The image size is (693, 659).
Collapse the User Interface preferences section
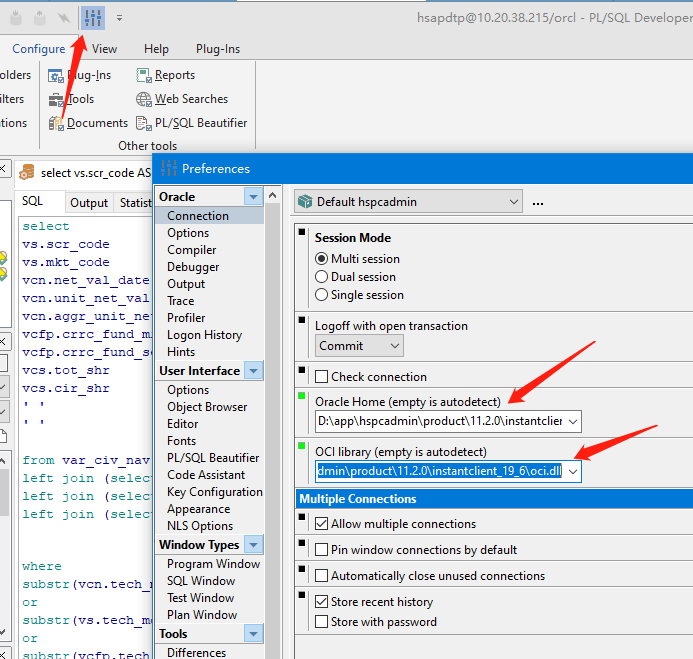point(253,371)
